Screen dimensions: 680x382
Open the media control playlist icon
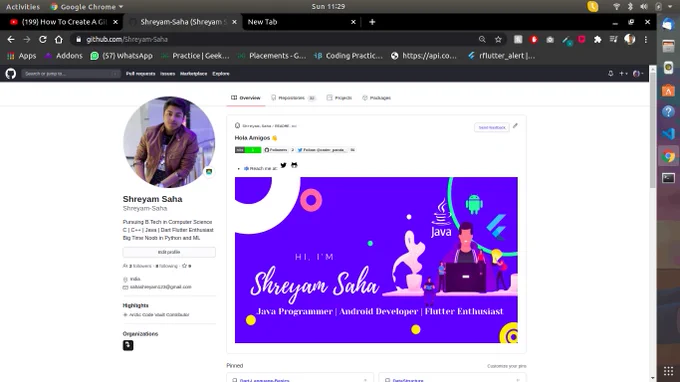coord(613,39)
